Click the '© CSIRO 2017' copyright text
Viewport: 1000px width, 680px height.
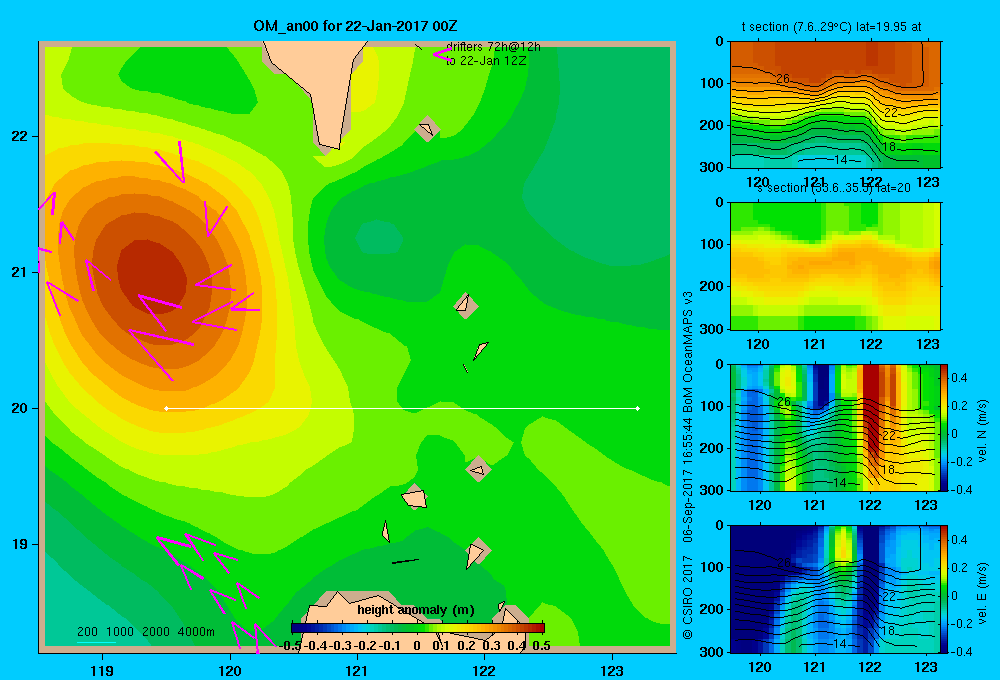point(688,598)
